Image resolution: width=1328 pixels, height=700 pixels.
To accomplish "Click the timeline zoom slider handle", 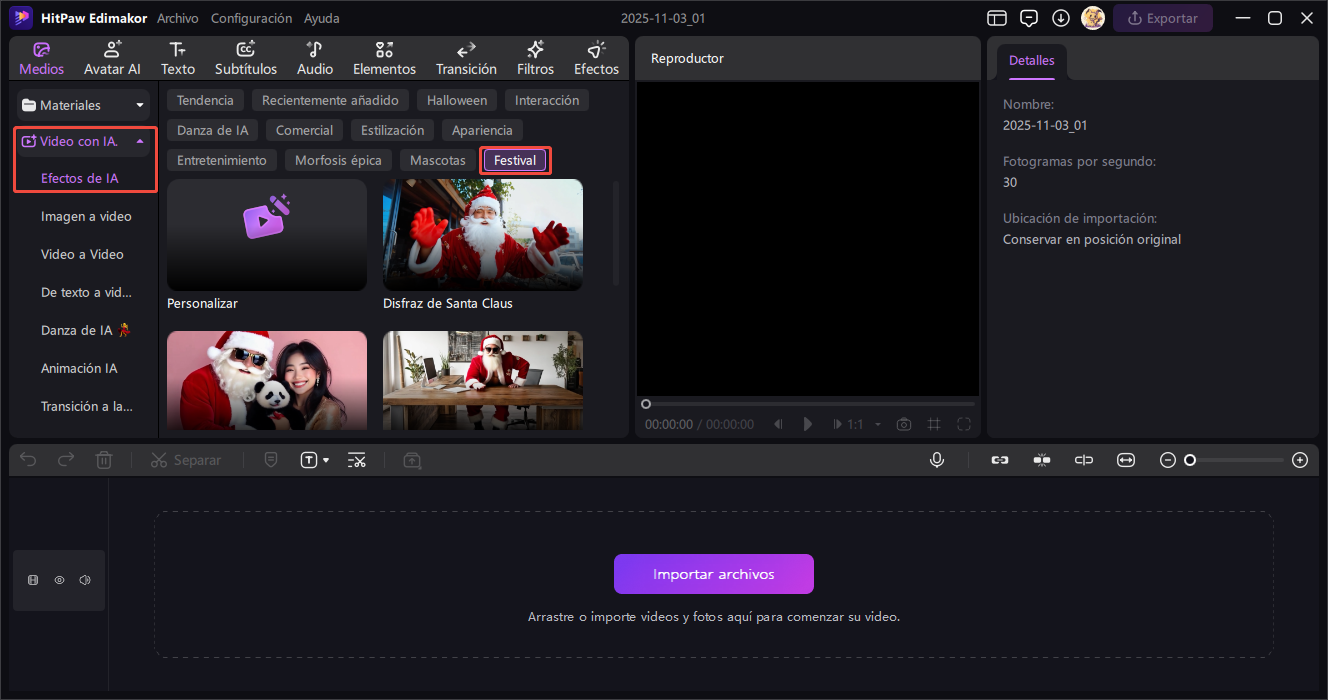I will coord(1190,460).
